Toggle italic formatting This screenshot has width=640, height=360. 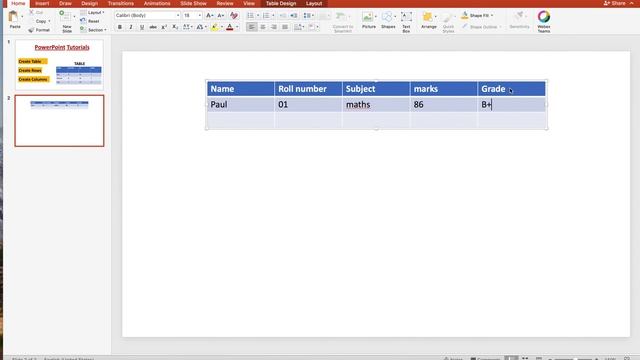[x=131, y=27]
